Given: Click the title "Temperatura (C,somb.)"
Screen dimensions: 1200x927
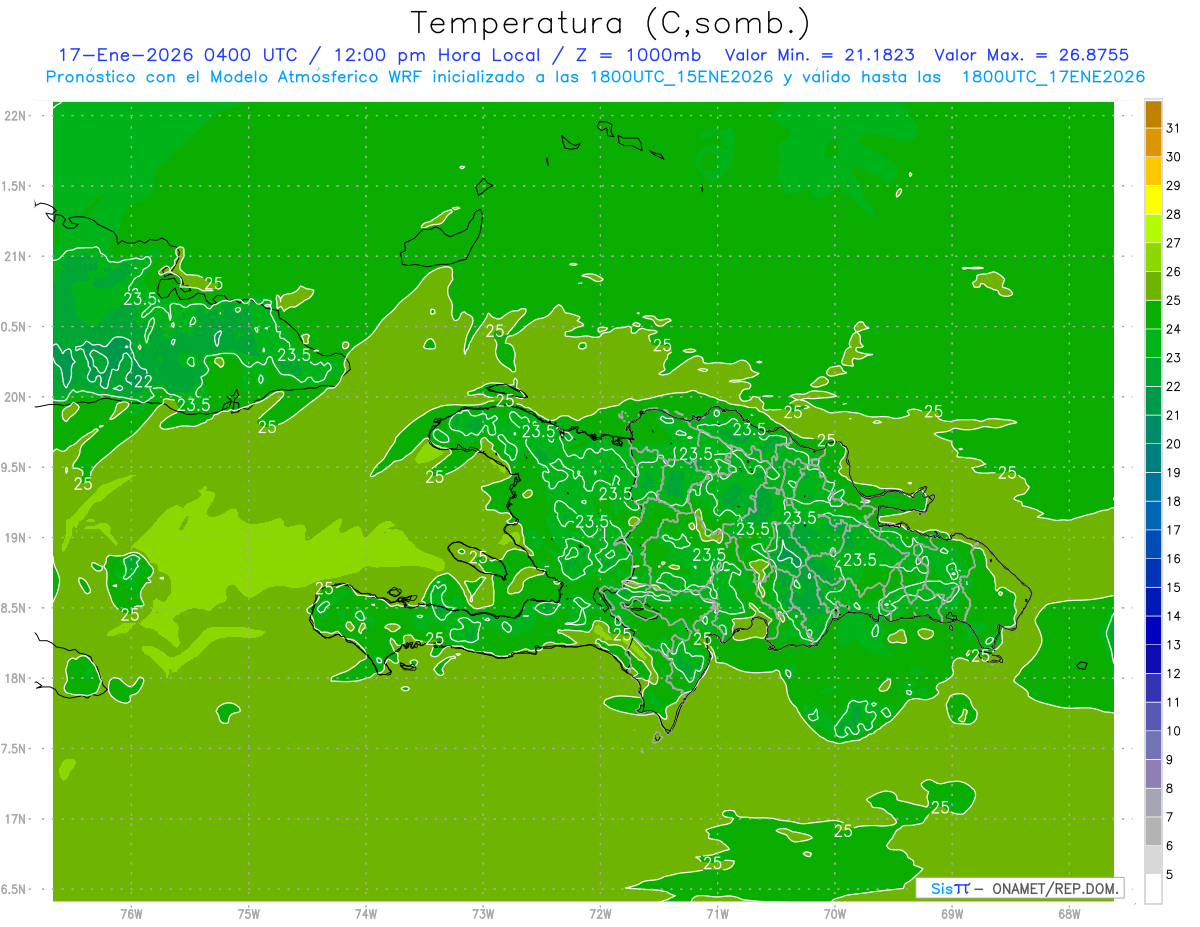Looking at the screenshot, I should pos(610,24).
